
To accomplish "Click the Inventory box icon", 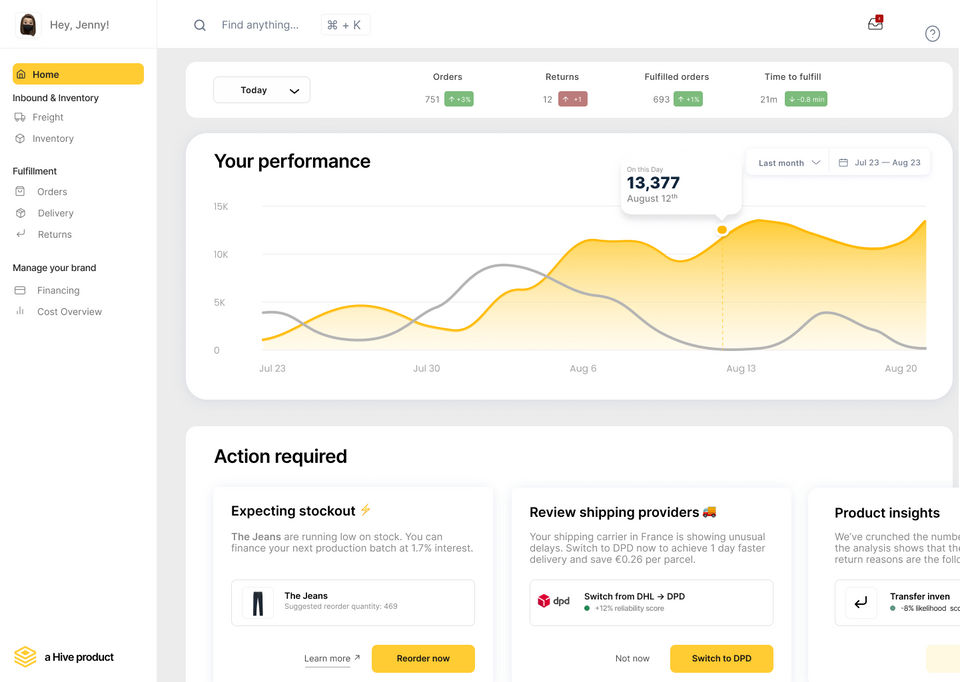I will coord(20,138).
